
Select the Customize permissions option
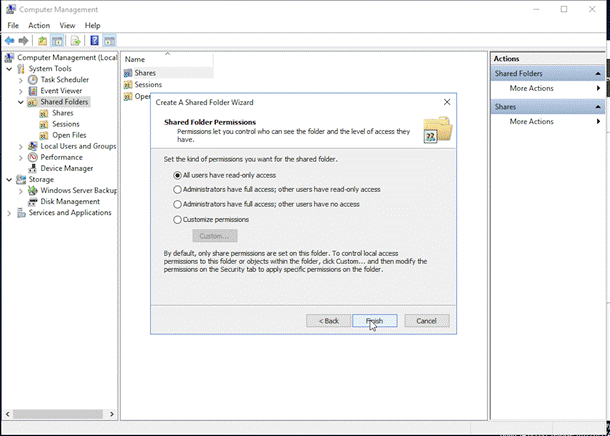(x=211, y=220)
